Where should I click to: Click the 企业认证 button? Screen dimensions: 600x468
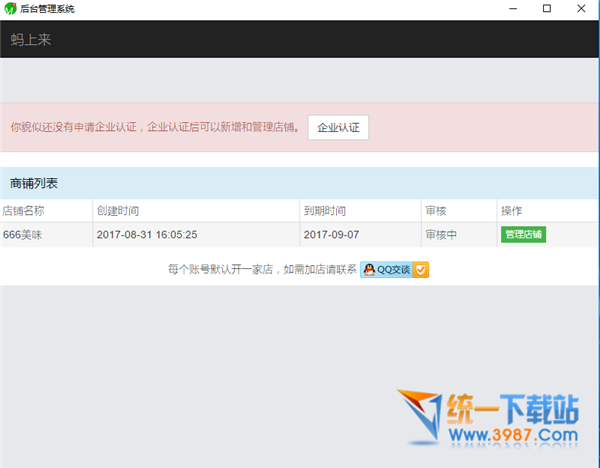(338, 127)
